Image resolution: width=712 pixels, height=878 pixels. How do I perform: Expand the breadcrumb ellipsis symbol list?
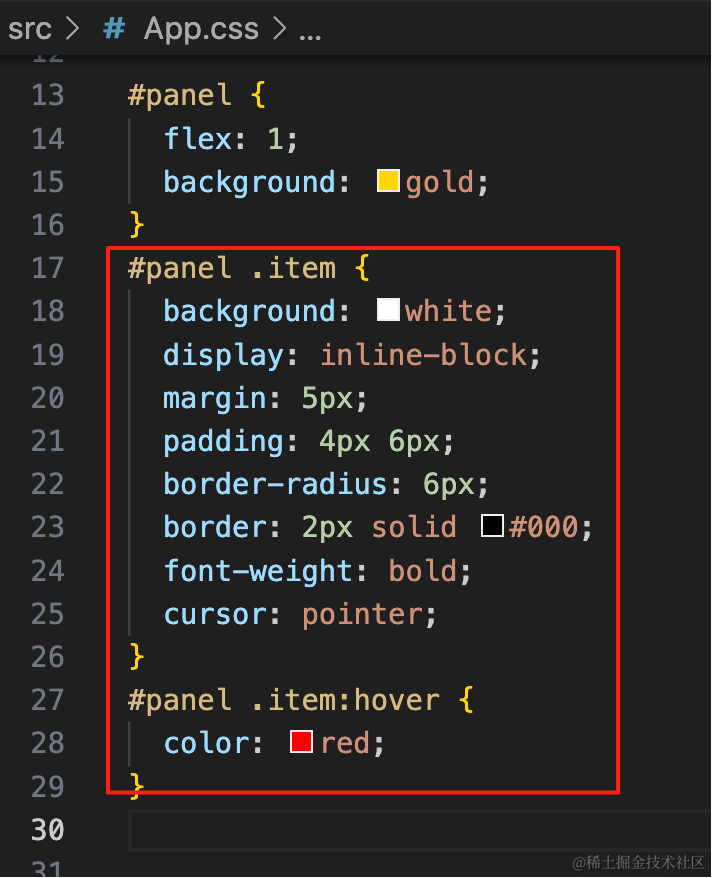(310, 36)
